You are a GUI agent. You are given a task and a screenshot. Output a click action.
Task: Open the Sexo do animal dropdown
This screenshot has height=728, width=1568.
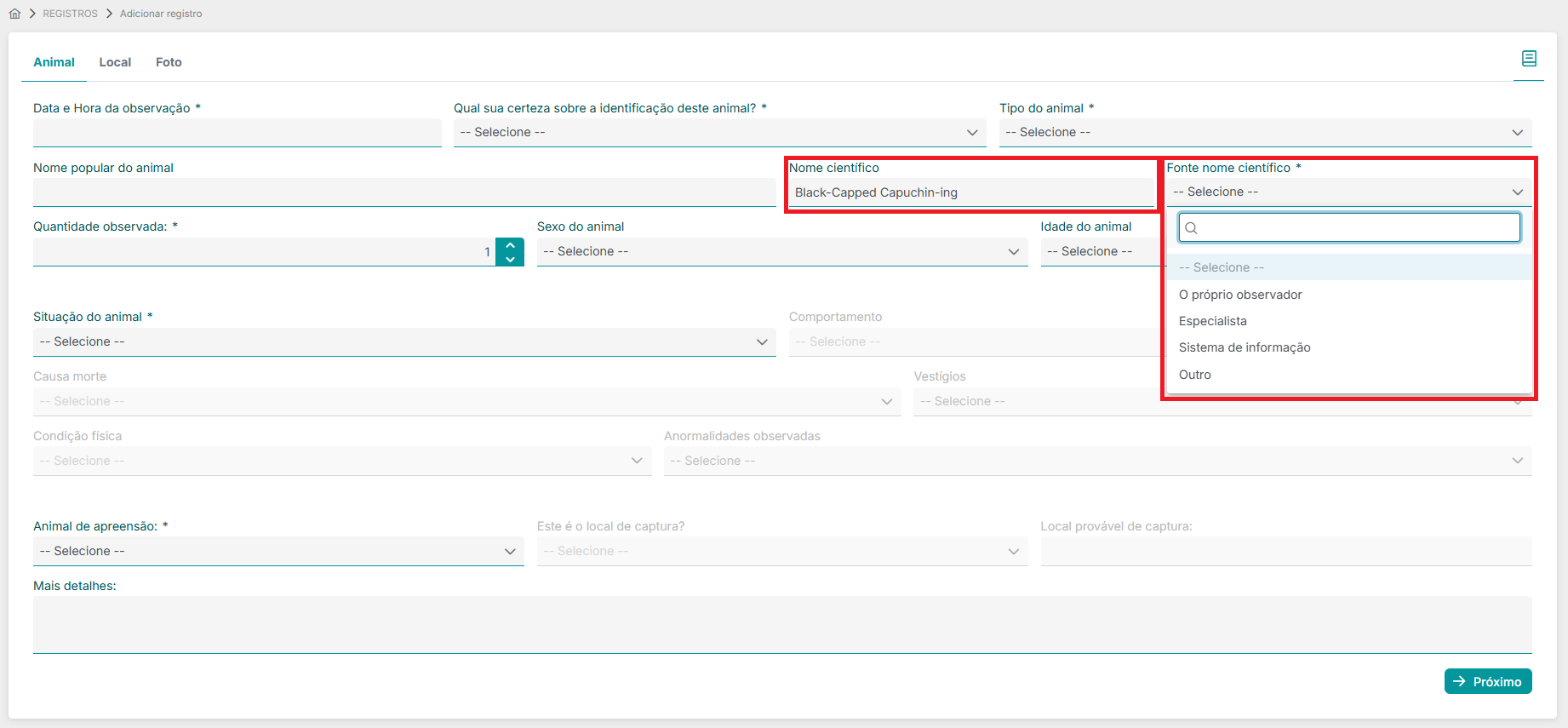(x=781, y=252)
